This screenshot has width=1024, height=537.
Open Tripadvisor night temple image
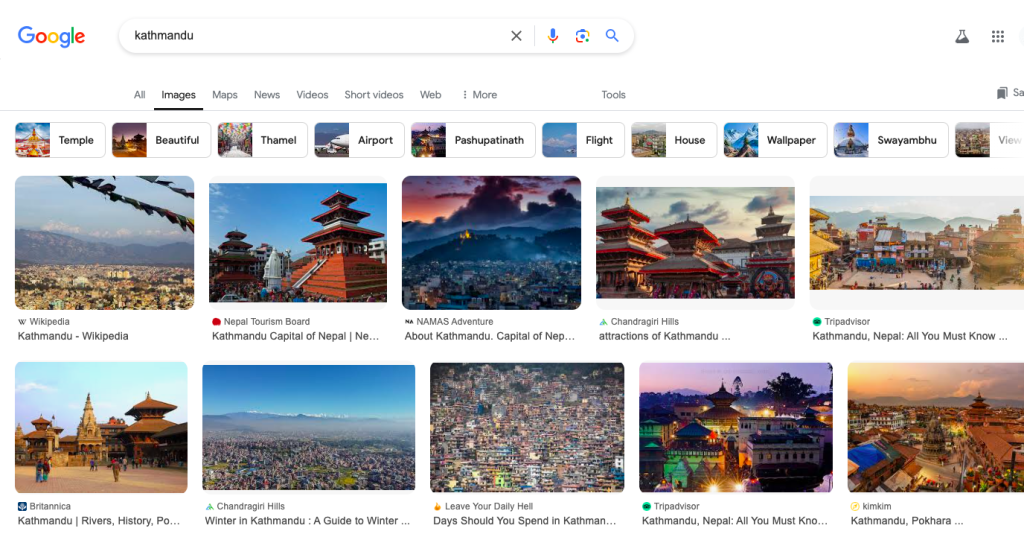736,427
